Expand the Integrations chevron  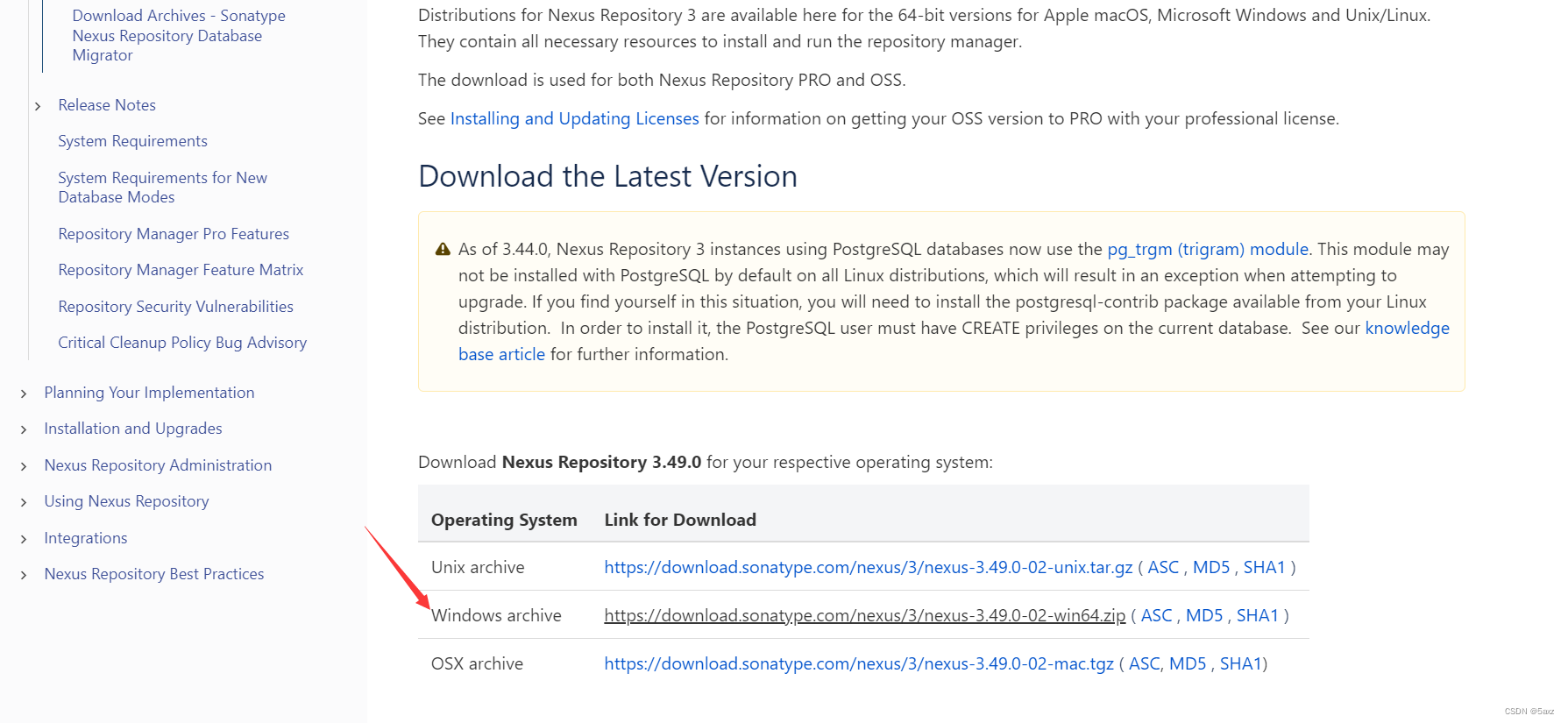coord(24,539)
